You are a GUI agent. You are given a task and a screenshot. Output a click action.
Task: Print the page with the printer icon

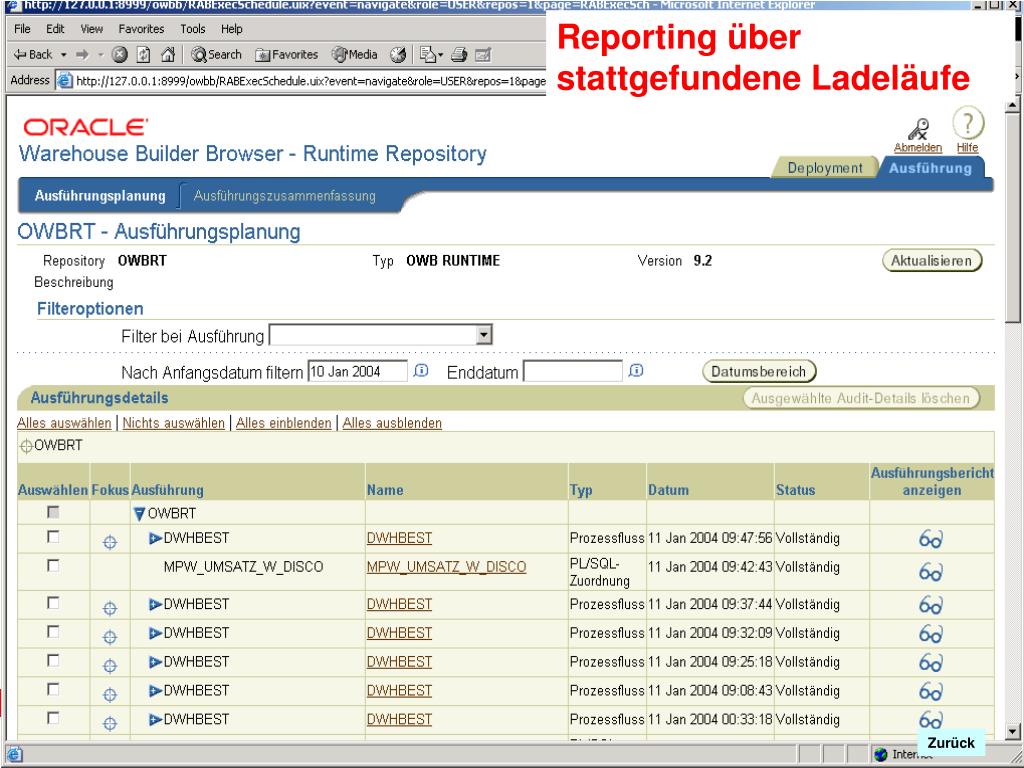(x=459, y=55)
